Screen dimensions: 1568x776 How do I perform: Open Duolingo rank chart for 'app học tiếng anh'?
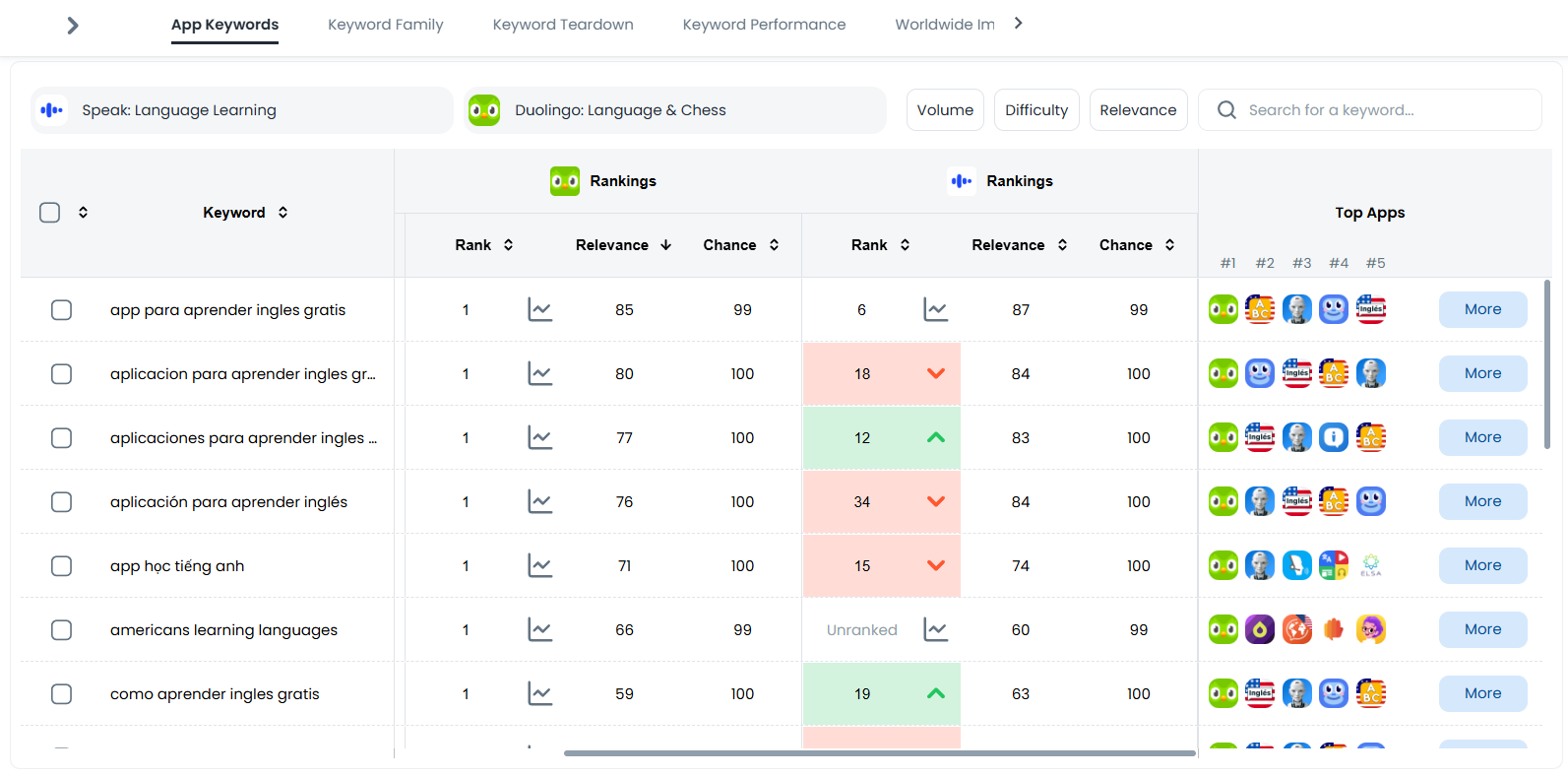[540, 566]
